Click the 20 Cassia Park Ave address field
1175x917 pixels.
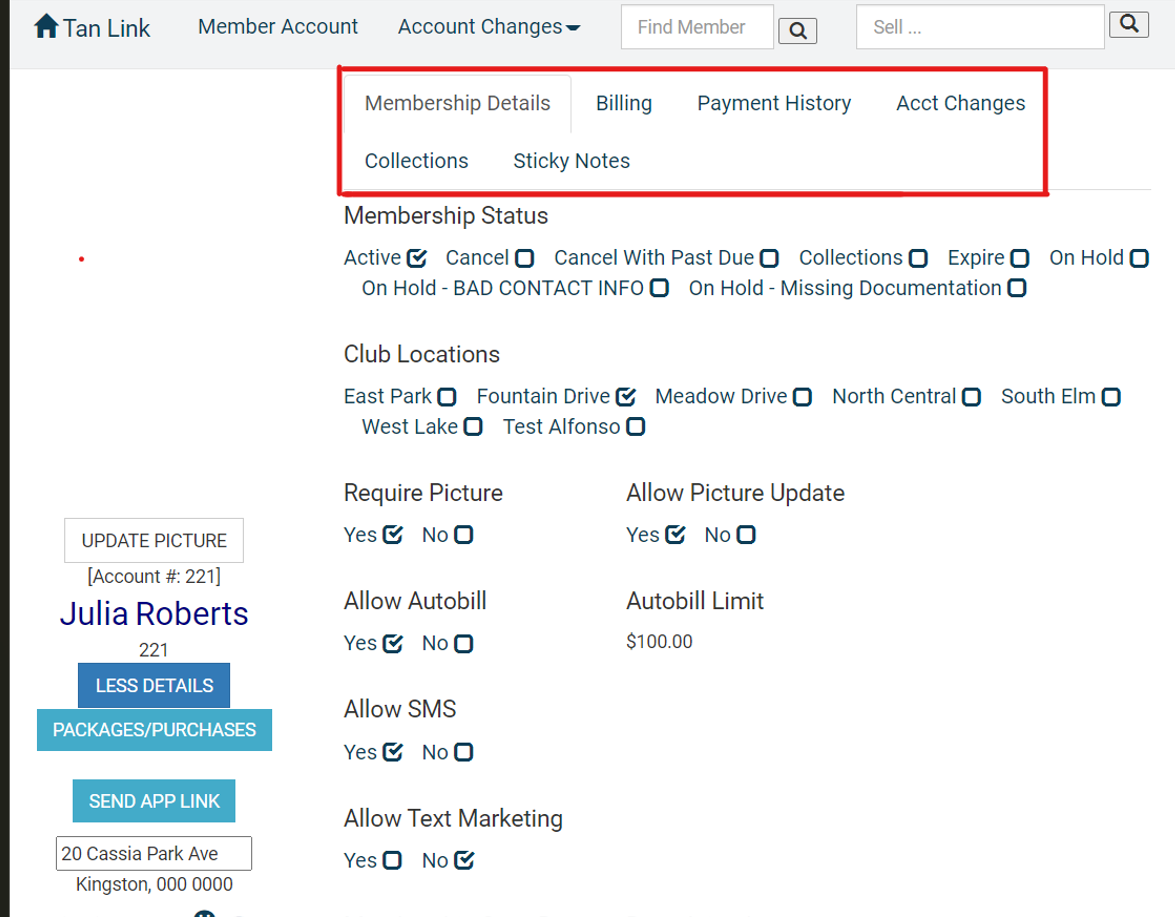tap(154, 853)
